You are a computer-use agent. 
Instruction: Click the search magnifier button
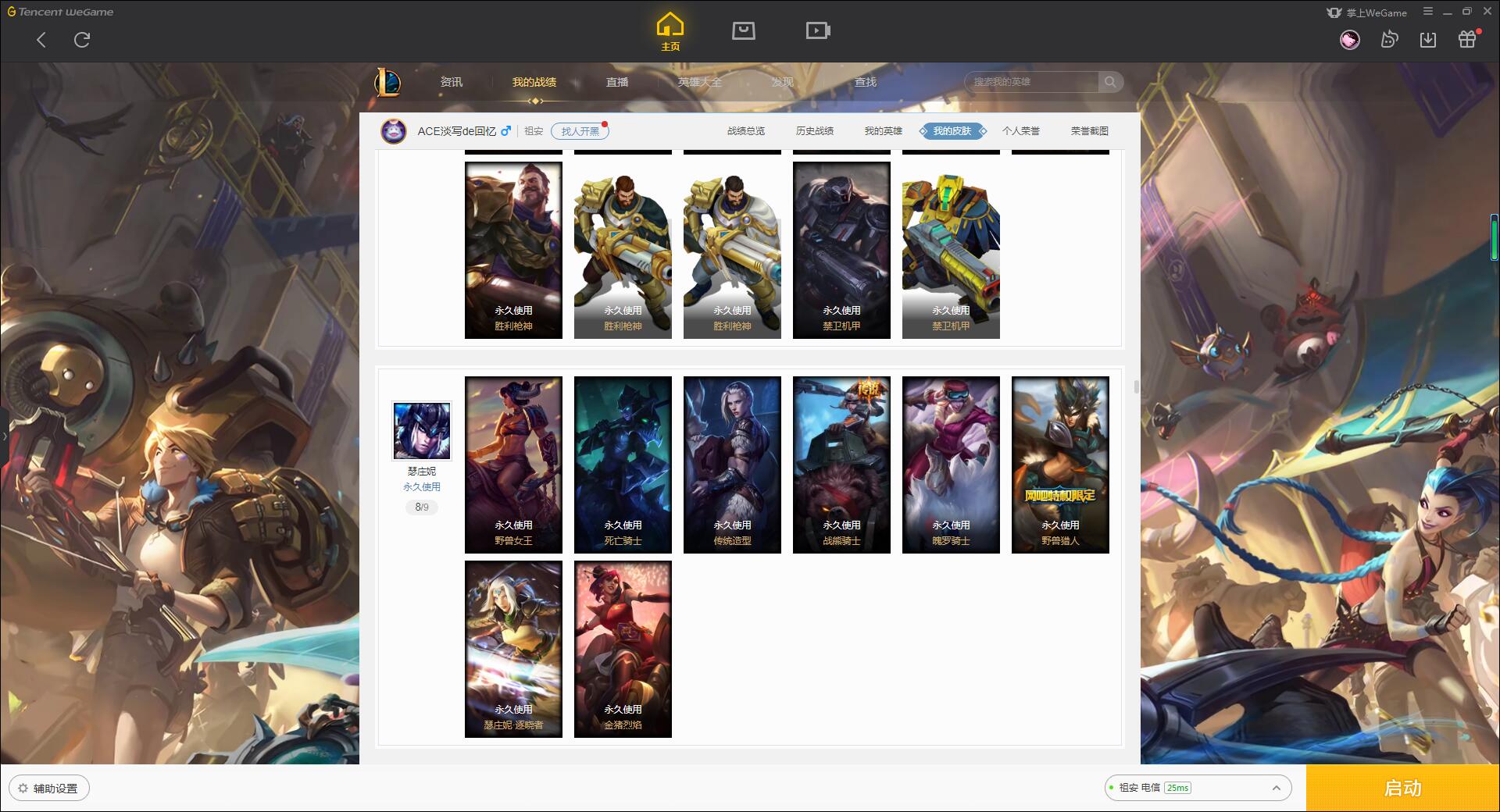pos(1110,82)
